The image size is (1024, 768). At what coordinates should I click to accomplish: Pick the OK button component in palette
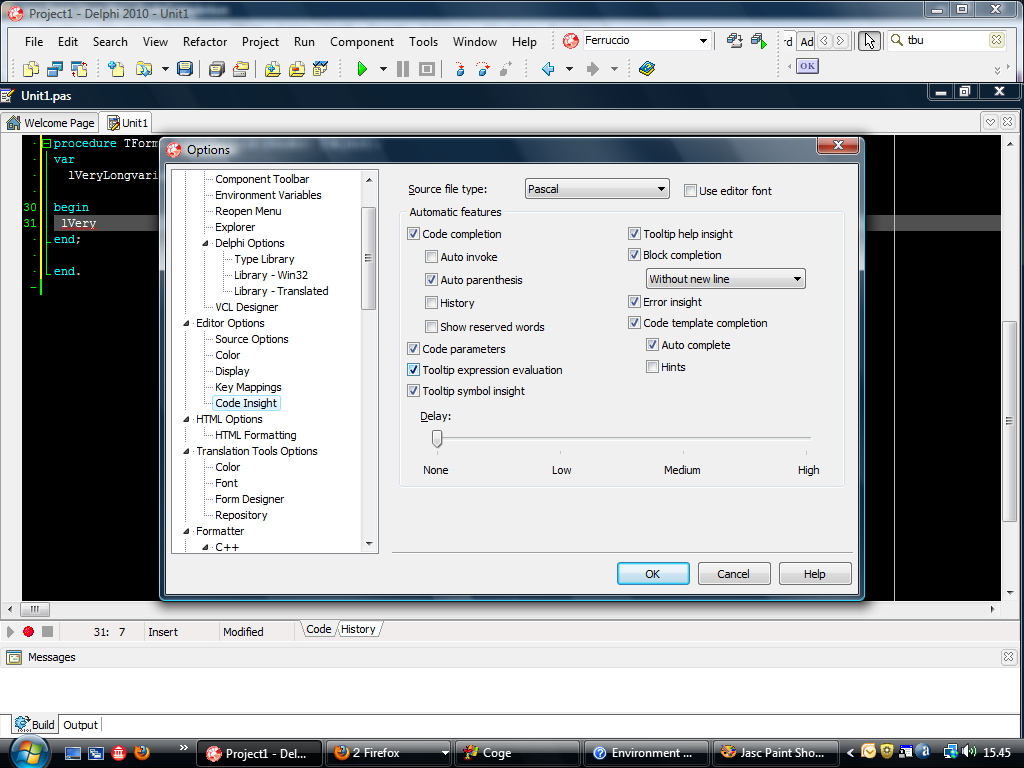(x=807, y=66)
